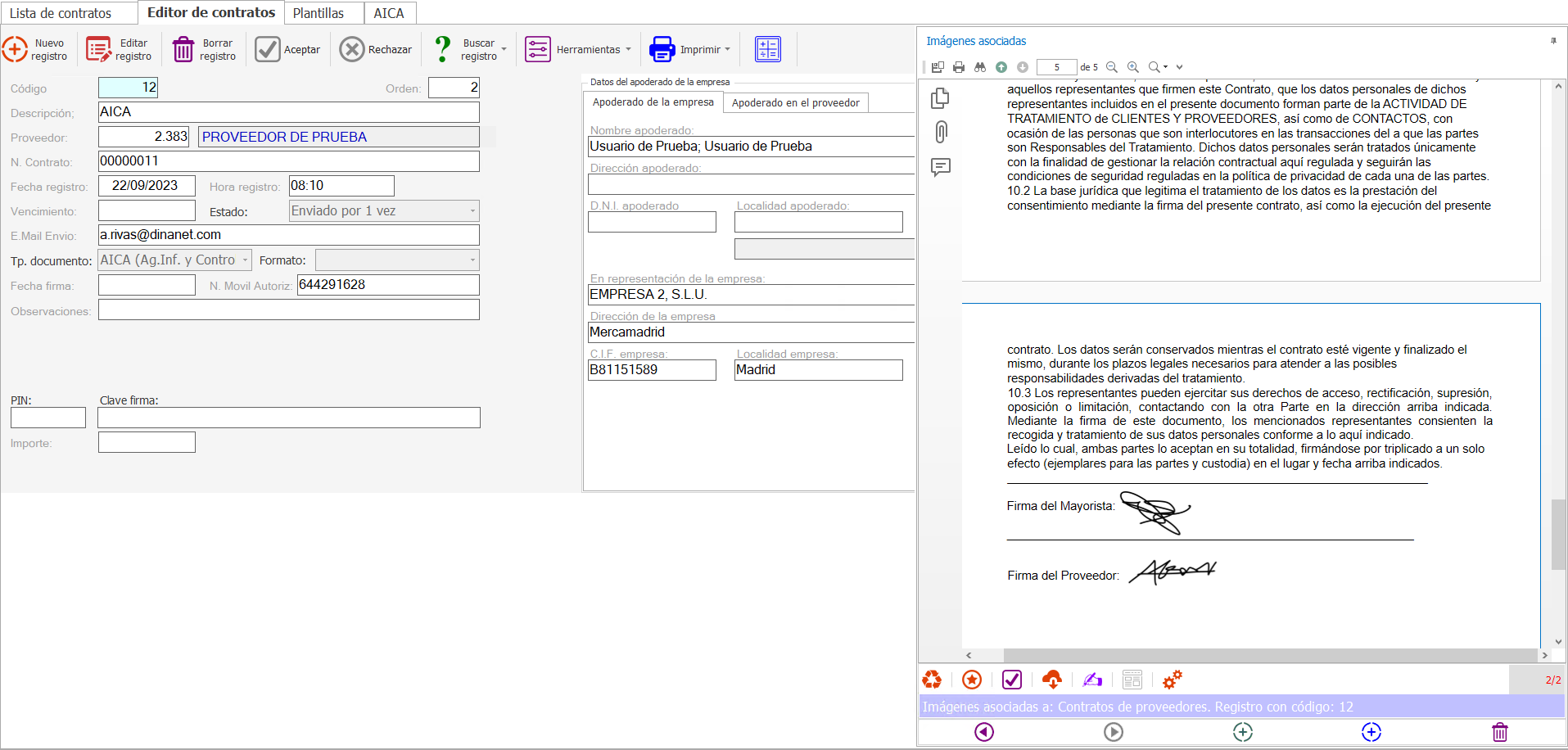The height and width of the screenshot is (750, 1568).
Task: Open the Formato combo box
Action: point(472,260)
